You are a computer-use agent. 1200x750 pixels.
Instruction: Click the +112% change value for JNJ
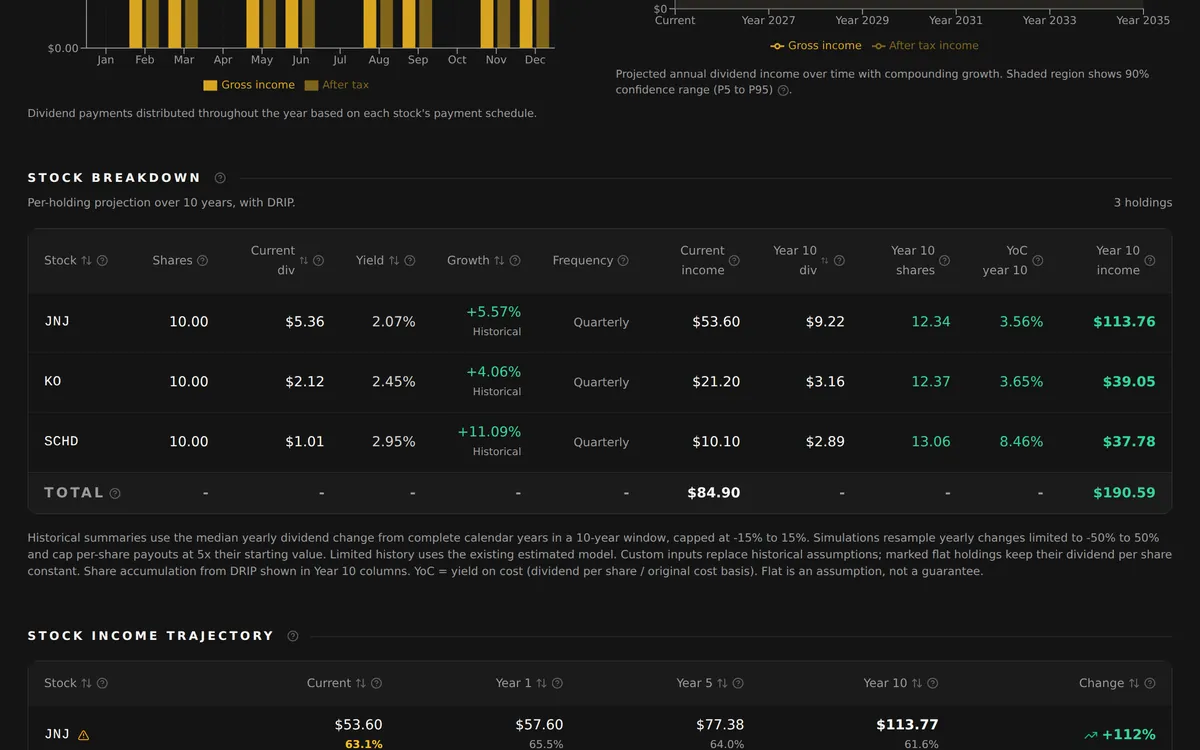tap(1120, 735)
